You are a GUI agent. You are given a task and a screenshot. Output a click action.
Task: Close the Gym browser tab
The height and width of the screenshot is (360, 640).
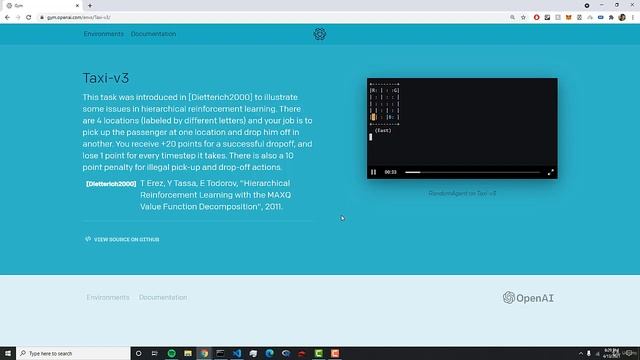[77, 6]
